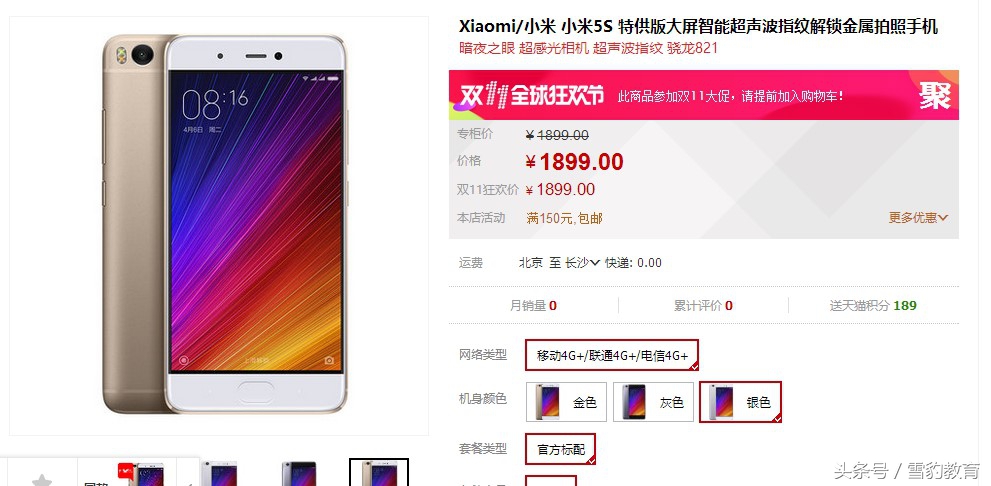Image resolution: width=991 pixels, height=486 pixels.
Task: Select the silver phone thumbnail image
Action: pos(219,473)
